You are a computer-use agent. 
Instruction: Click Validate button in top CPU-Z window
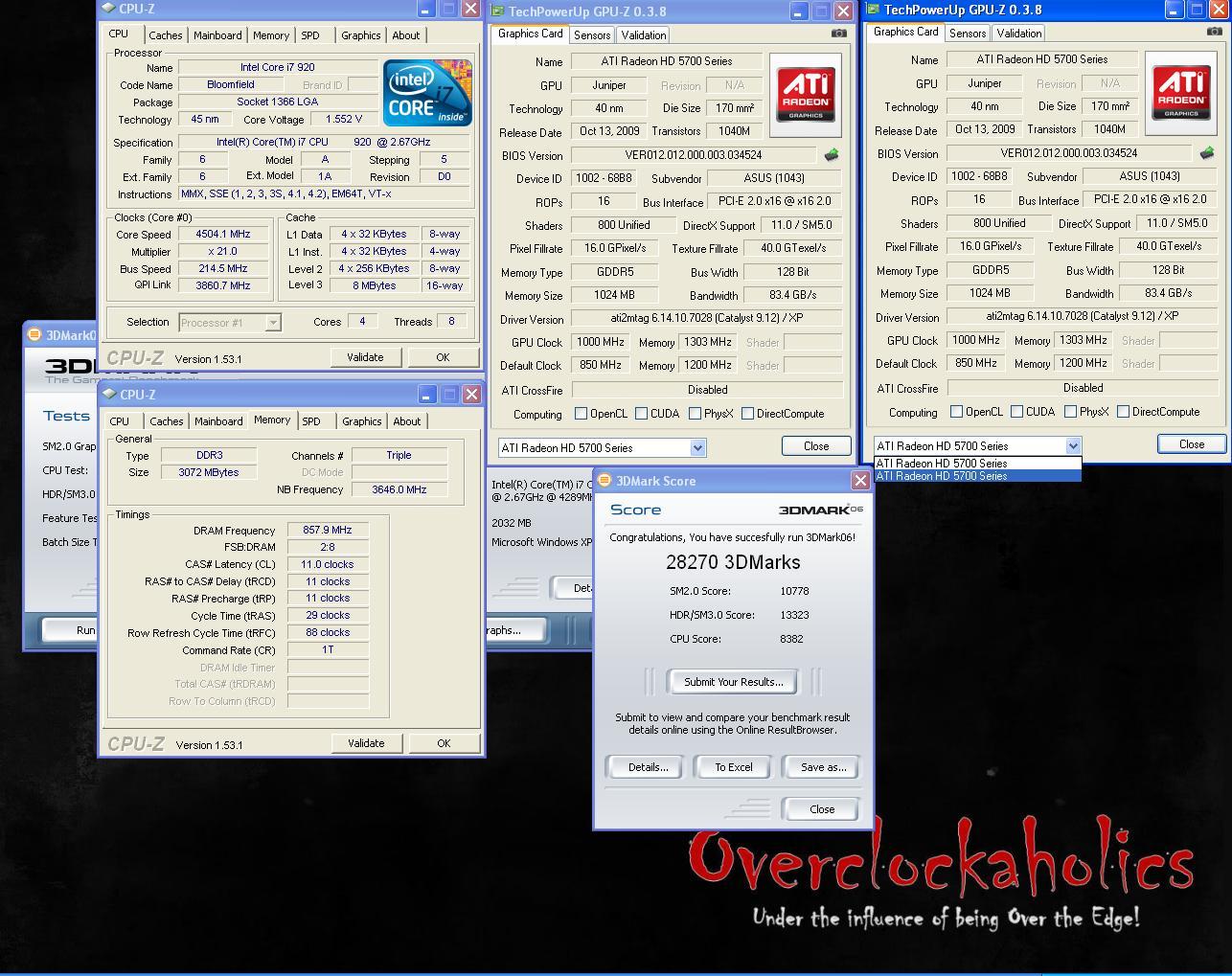(365, 357)
